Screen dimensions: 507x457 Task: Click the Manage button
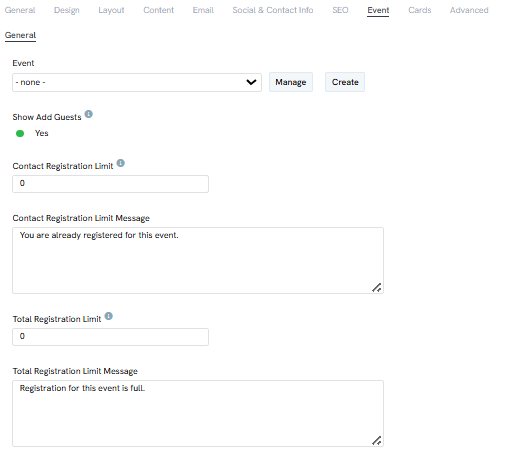tap(291, 82)
